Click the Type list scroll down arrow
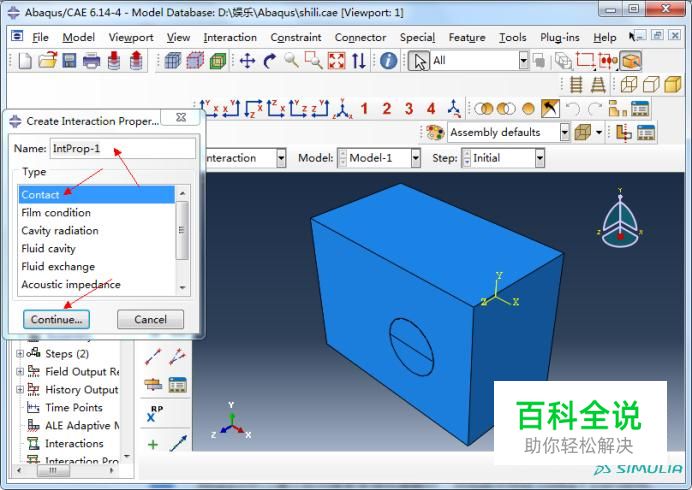 coord(182,288)
